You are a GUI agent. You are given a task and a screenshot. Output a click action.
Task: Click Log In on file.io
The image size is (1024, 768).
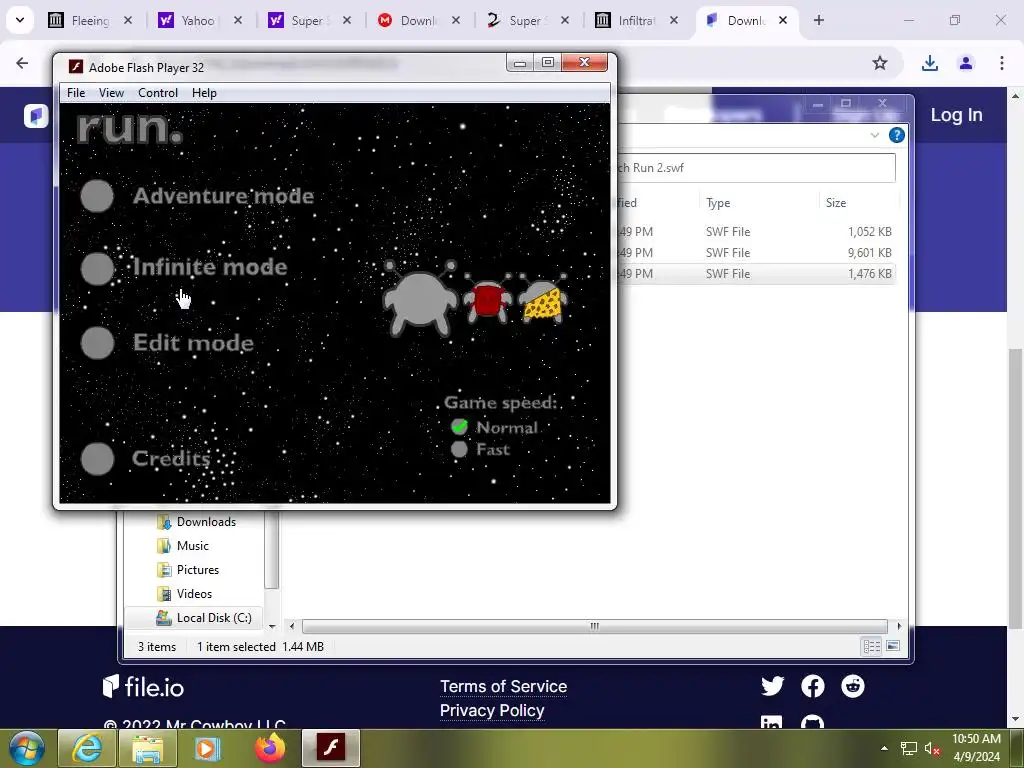(x=956, y=115)
